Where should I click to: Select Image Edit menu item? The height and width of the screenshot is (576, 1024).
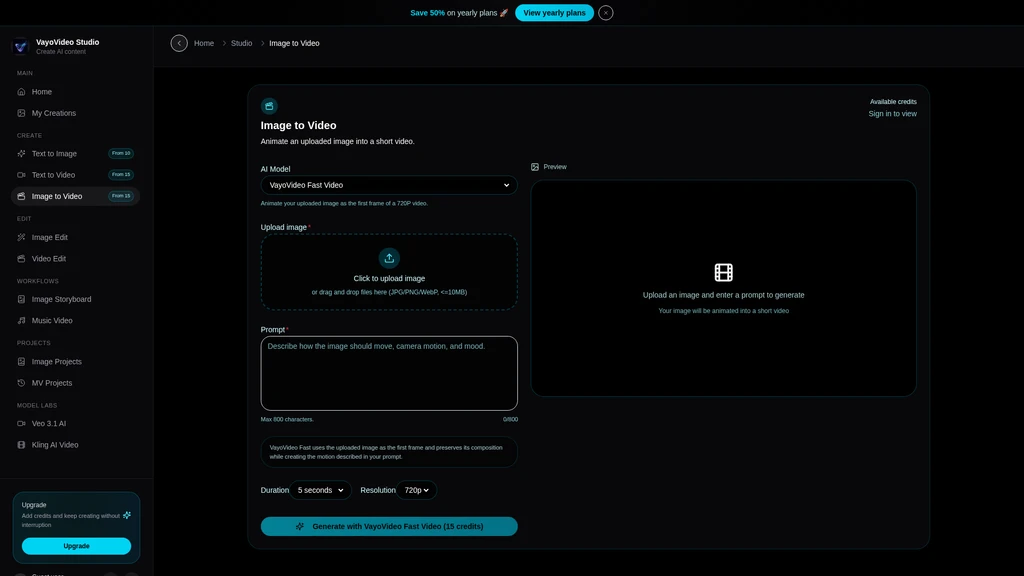(x=75, y=238)
